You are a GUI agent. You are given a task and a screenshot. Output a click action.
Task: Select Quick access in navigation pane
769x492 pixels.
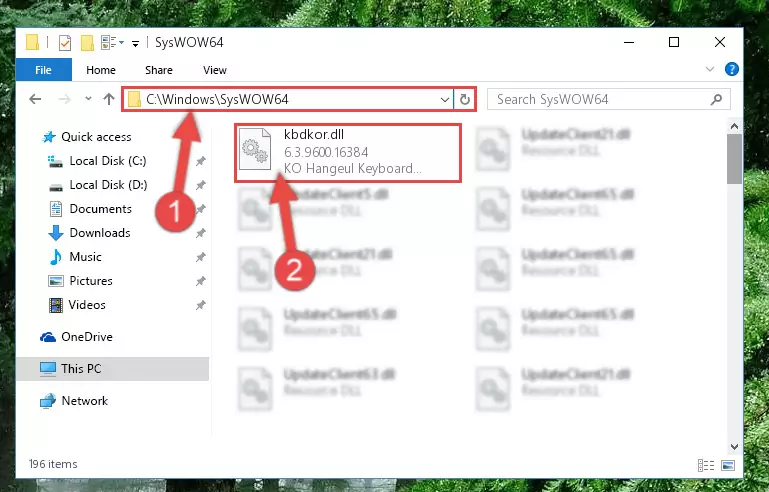[96, 137]
